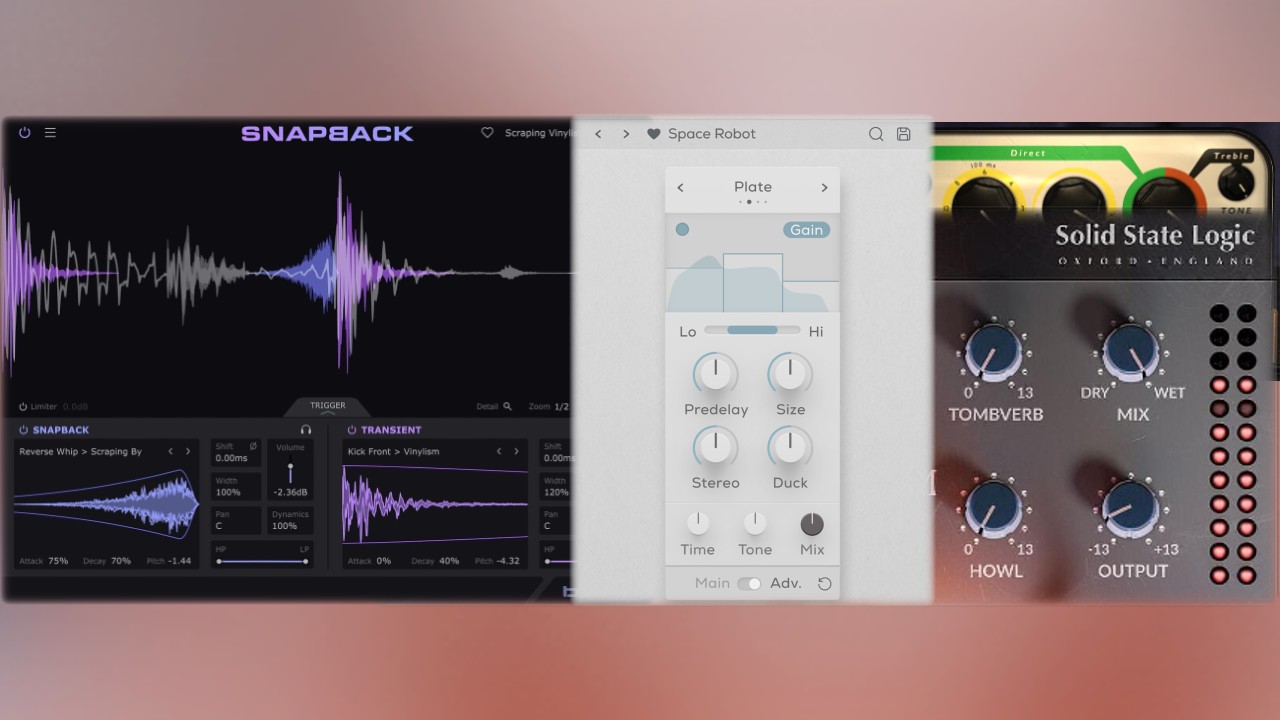Next reverb type arrow beside Plate
The image size is (1280, 720).
[824, 187]
